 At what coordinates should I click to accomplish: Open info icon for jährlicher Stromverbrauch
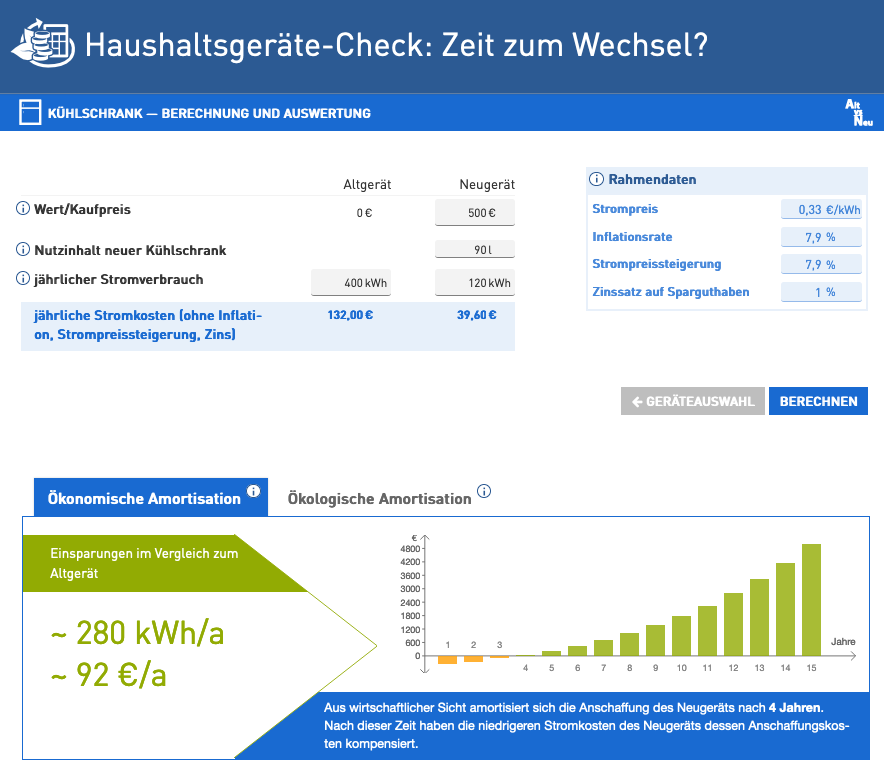coord(23,278)
